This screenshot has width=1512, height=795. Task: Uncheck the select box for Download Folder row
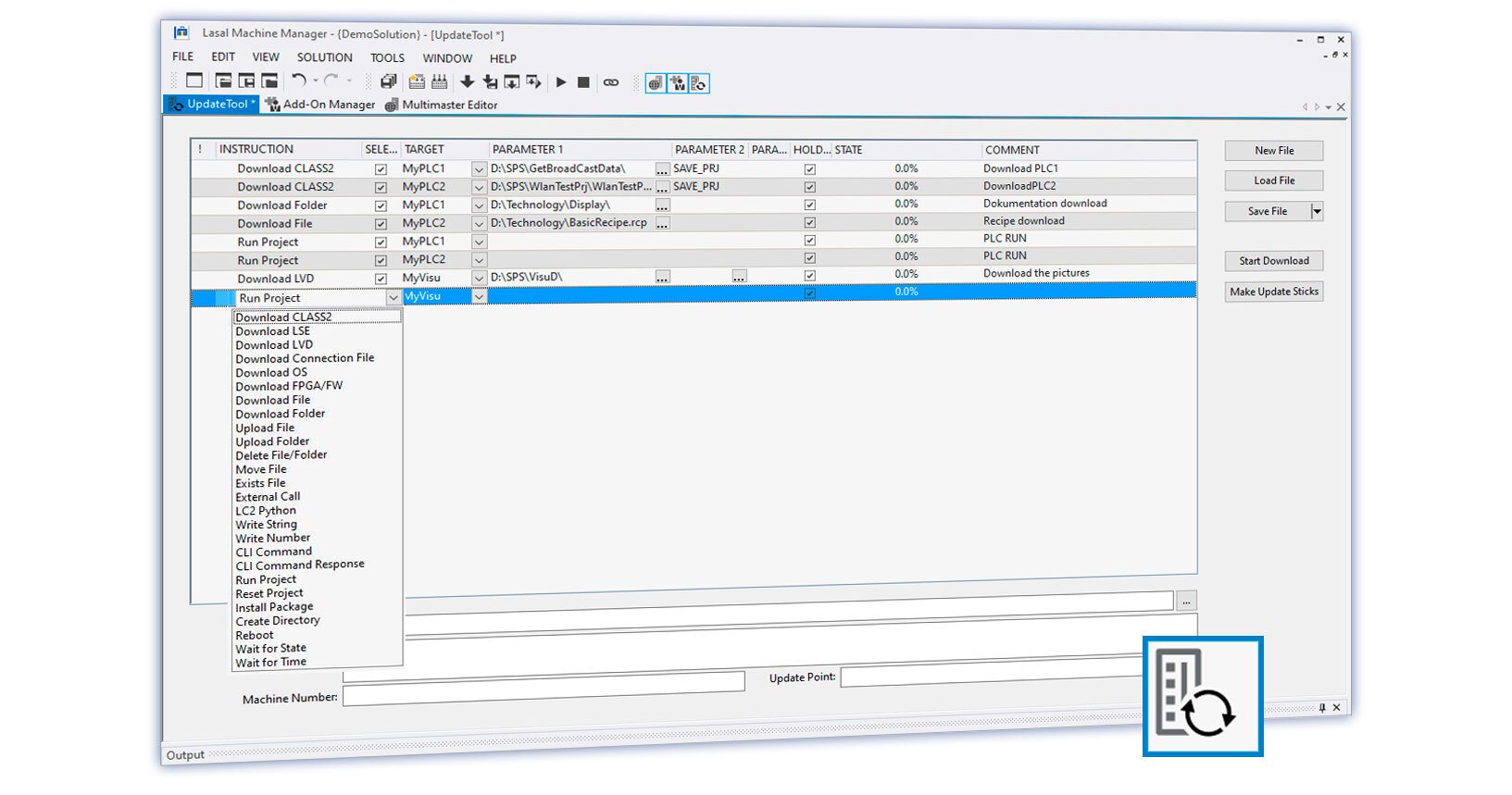[x=381, y=205]
